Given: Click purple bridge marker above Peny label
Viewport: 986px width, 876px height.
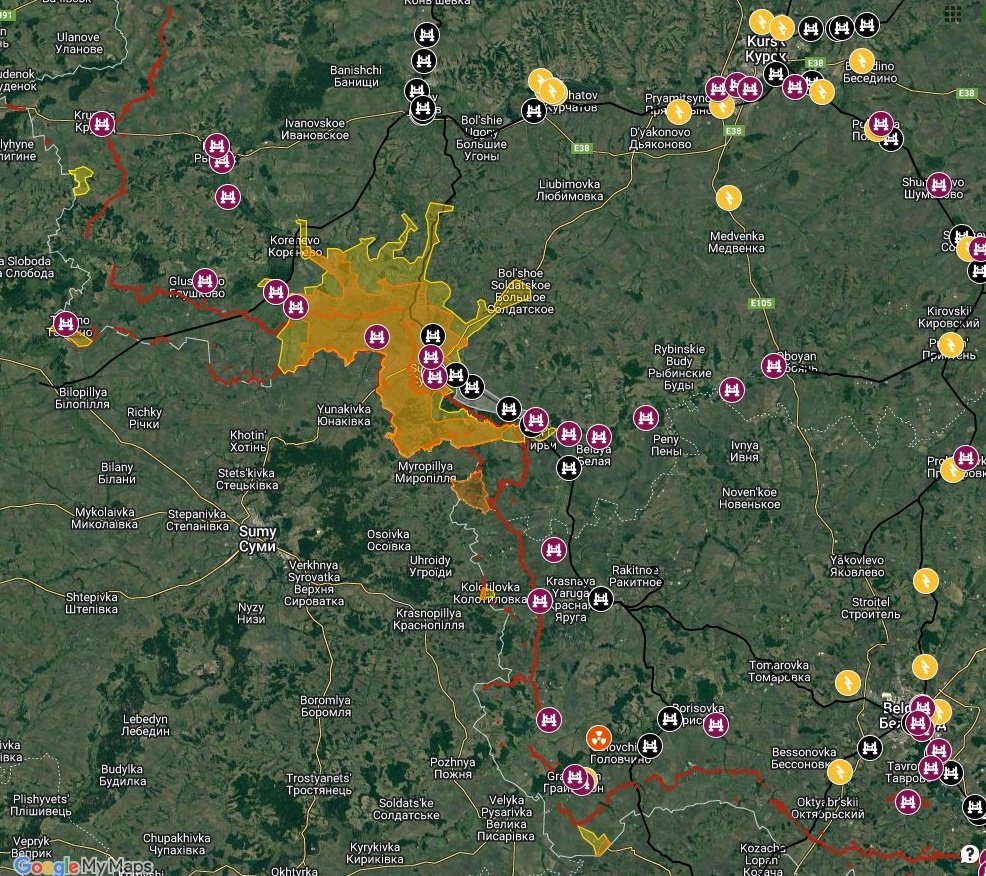Looking at the screenshot, I should tap(646, 418).
